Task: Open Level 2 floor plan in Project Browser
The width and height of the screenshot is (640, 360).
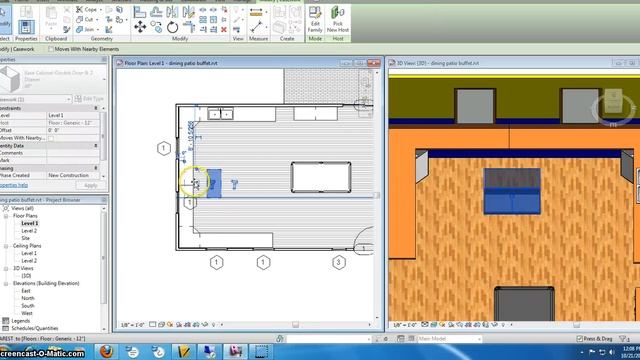Action: coord(29,231)
